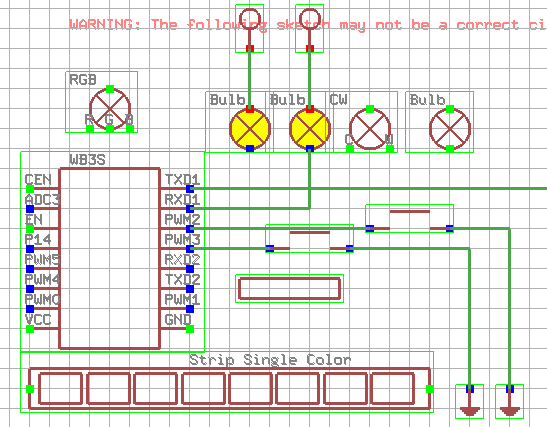Image resolution: width=547 pixels, height=427 pixels.
Task: Select the second lit yellow Bulb
Action: (310, 129)
